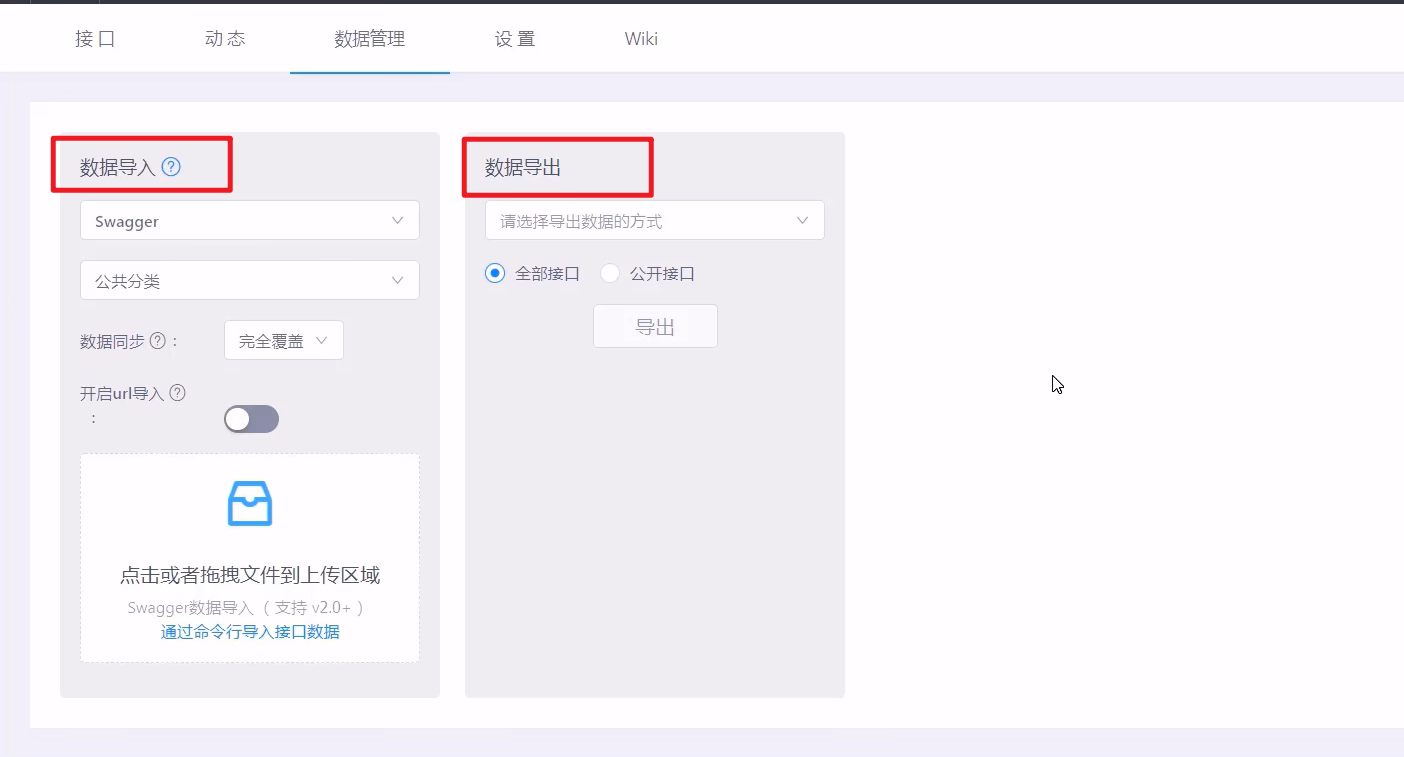Open the Swagger import type dropdown

(x=250, y=221)
